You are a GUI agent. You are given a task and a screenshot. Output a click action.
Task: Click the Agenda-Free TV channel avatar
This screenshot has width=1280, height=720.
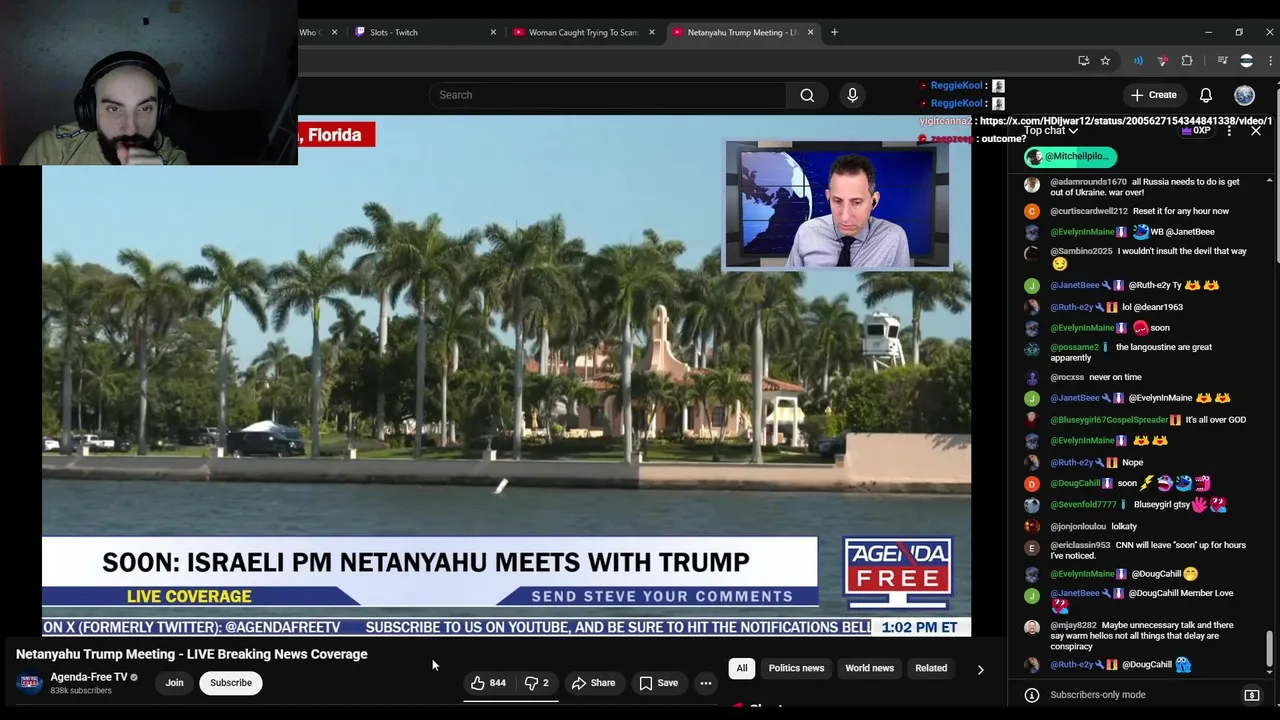29,683
